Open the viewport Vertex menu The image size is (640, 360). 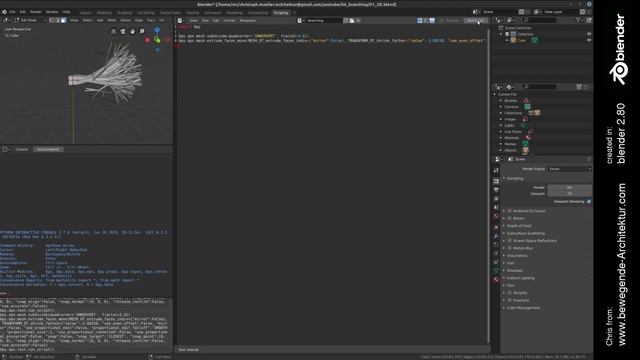coord(125,20)
